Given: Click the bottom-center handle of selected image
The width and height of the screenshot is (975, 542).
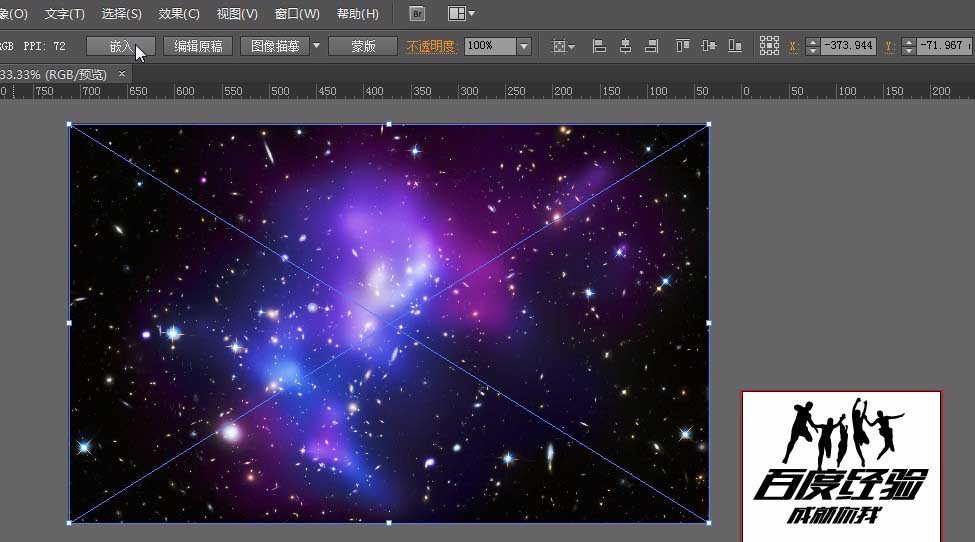Looking at the screenshot, I should [x=389, y=523].
